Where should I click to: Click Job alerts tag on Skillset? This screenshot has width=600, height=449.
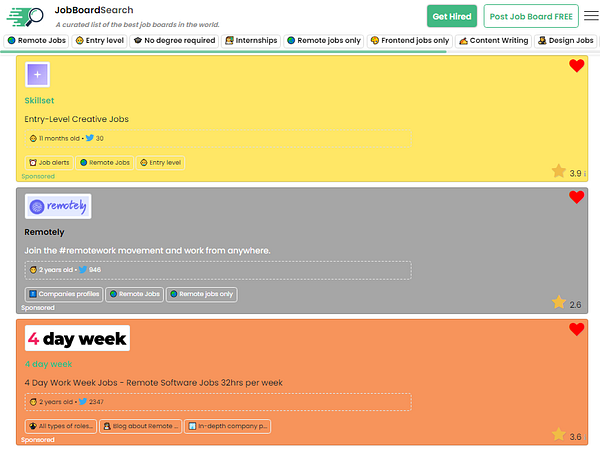49,163
